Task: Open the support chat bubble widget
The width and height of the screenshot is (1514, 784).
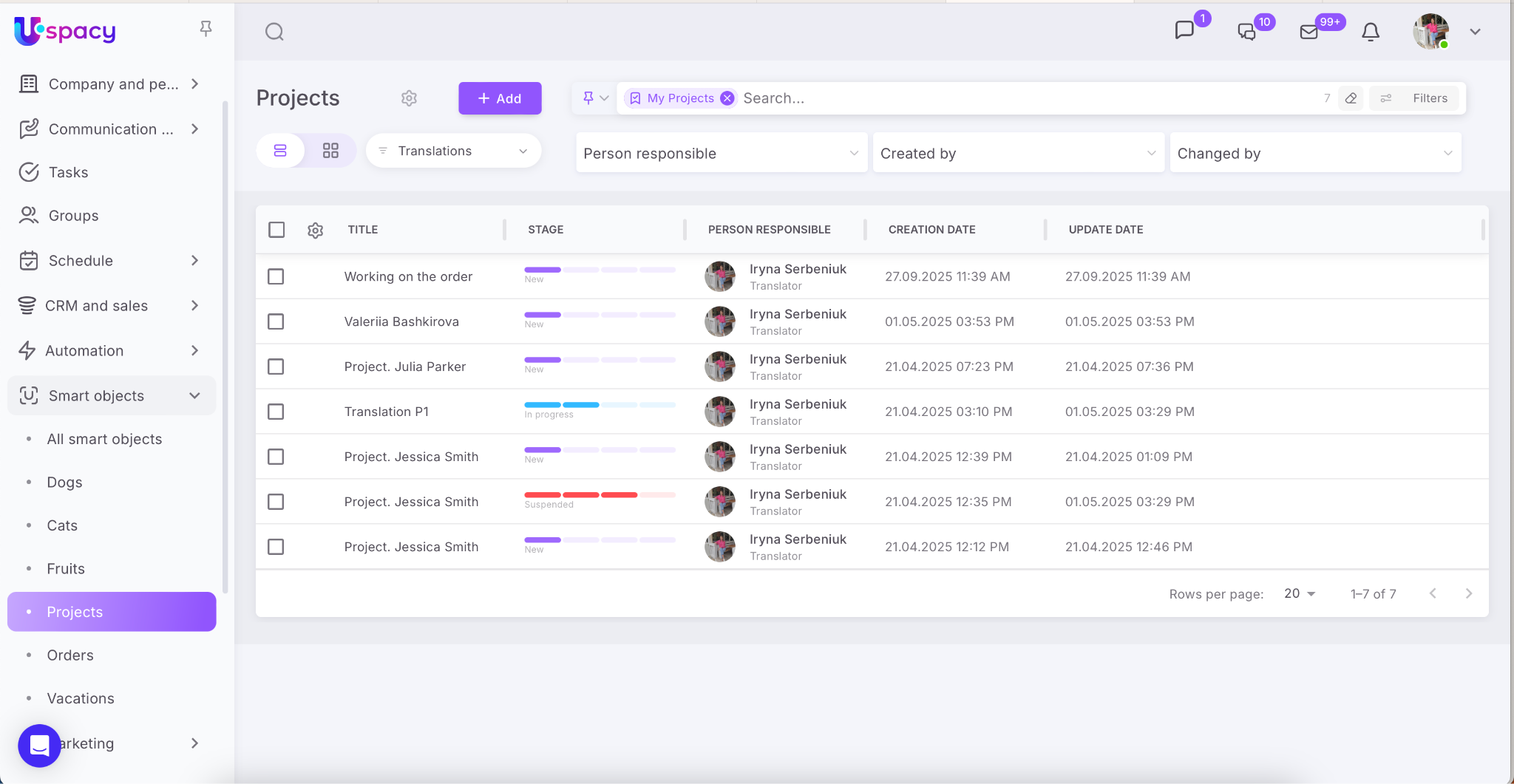Action: (39, 746)
